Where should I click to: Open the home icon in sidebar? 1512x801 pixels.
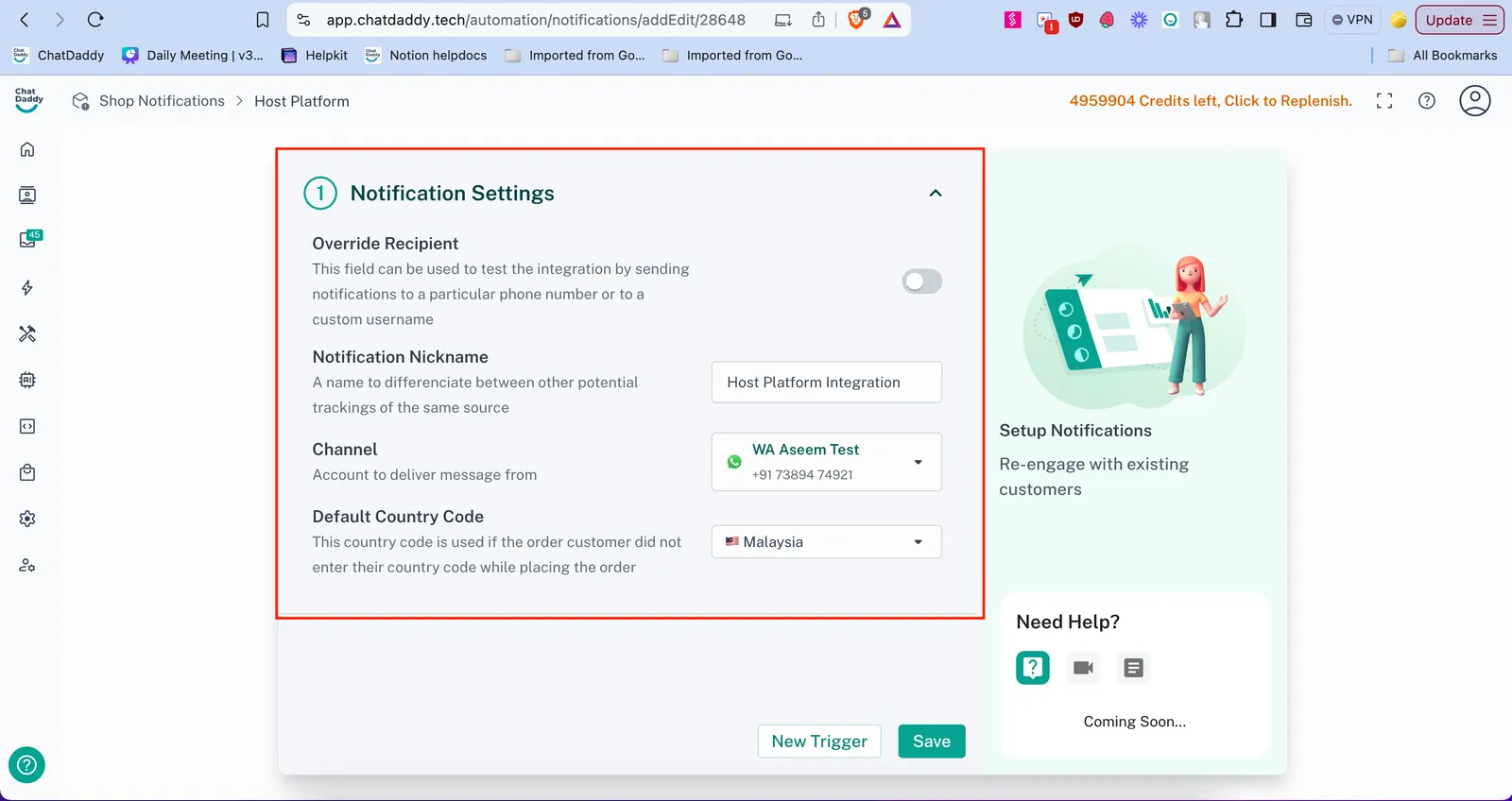coord(27,149)
